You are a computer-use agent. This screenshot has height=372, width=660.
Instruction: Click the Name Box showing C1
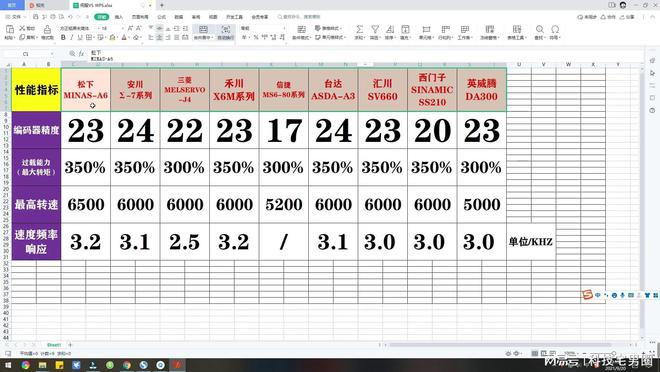(29, 53)
